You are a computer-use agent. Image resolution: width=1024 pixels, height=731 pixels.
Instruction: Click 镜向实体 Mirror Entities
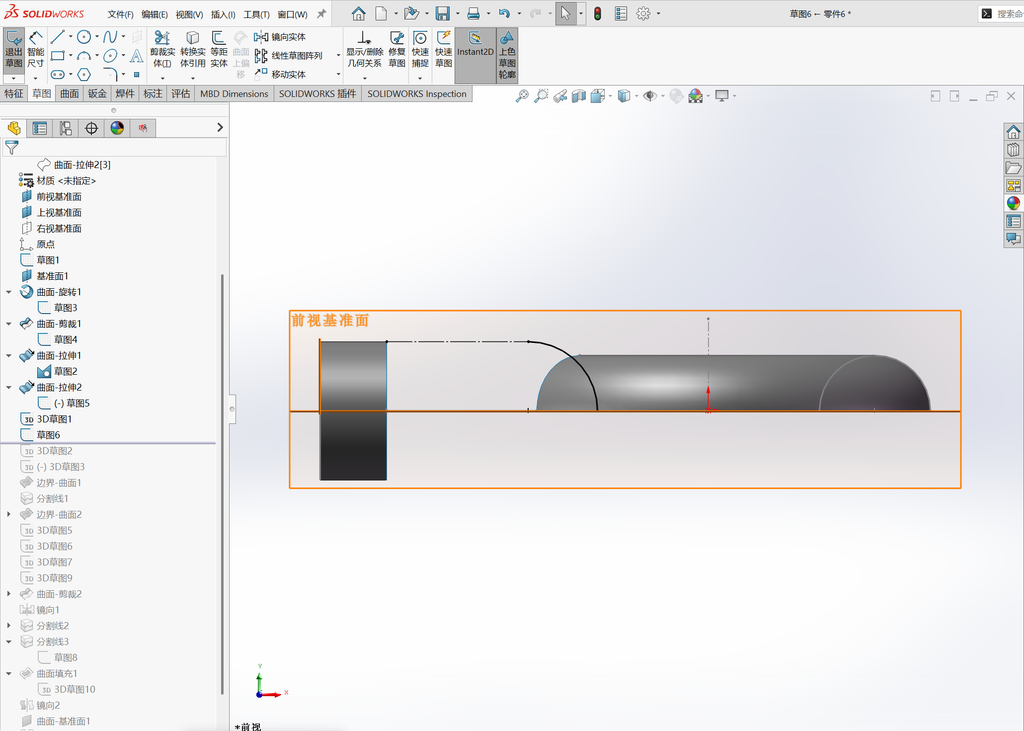tap(281, 37)
